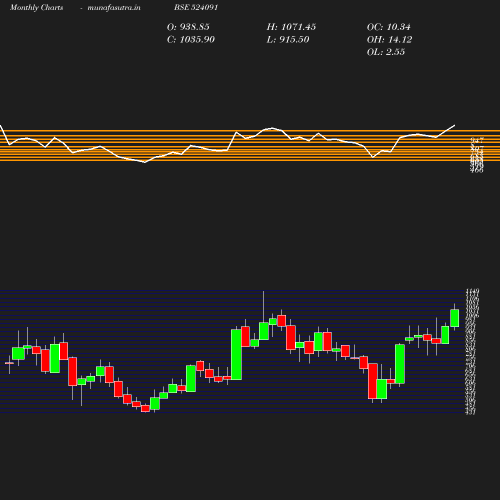Click the lowest red candlestick at the chart's bottom

click(x=145, y=408)
